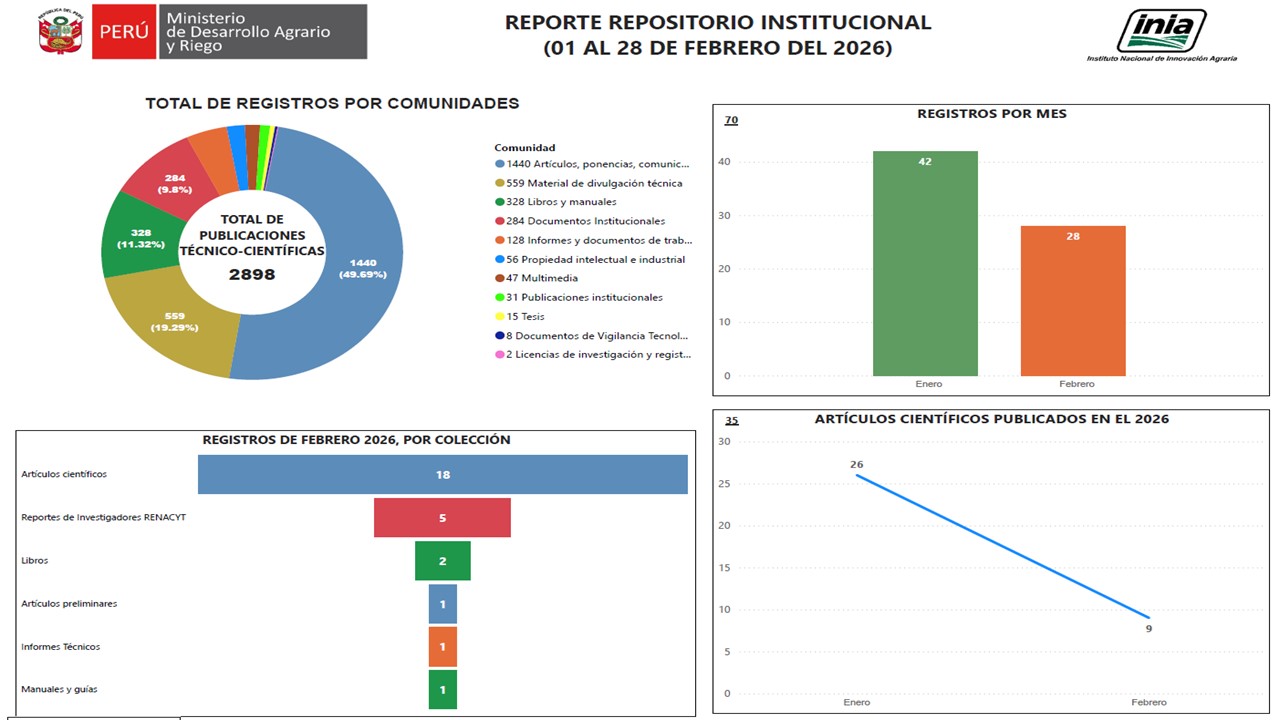The width and height of the screenshot is (1280, 720).
Task: Click the Manuales y guías row label
Action: 60,689
